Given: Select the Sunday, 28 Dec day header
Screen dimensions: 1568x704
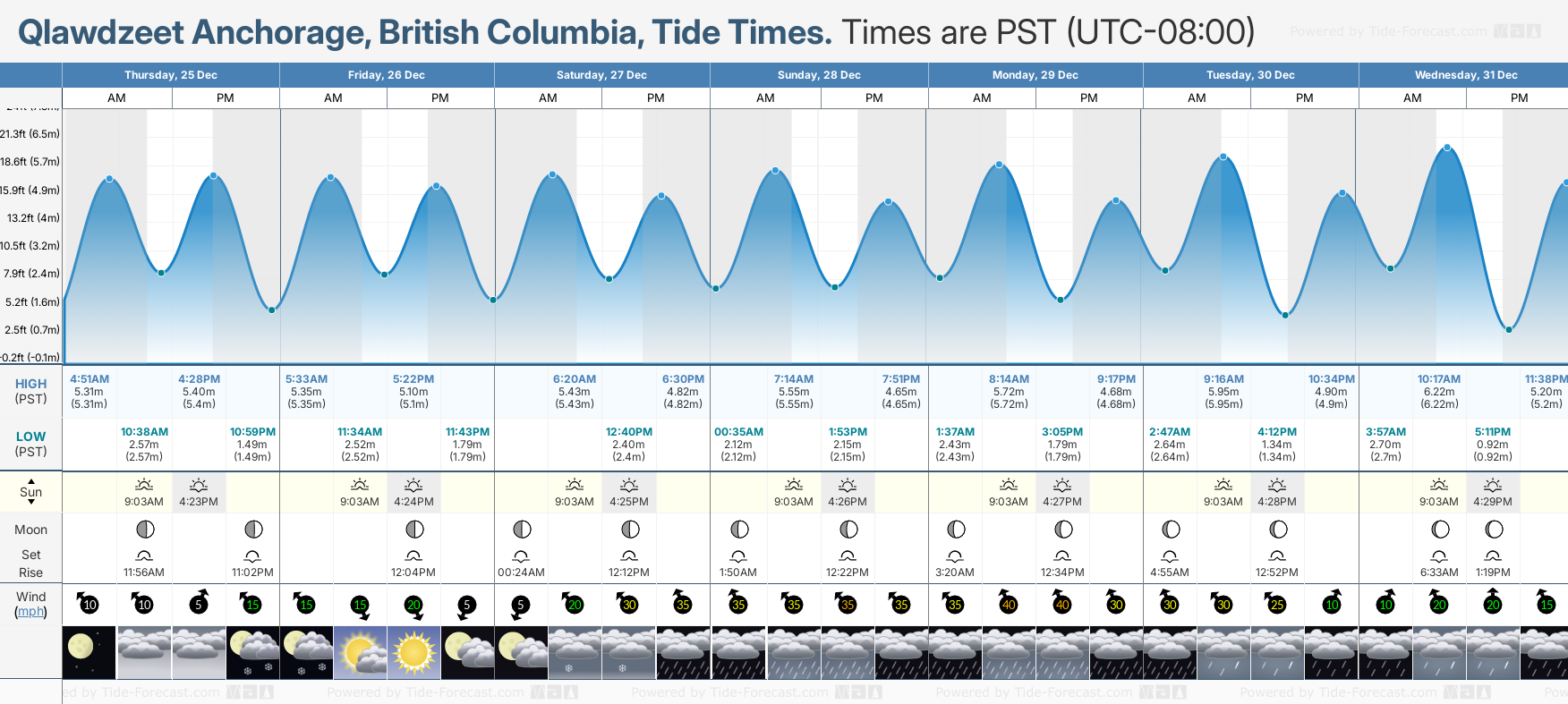Looking at the screenshot, I should pos(819,75).
